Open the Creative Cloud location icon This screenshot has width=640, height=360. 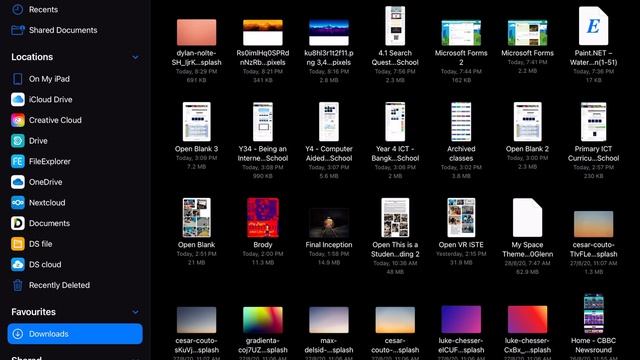pos(18,120)
